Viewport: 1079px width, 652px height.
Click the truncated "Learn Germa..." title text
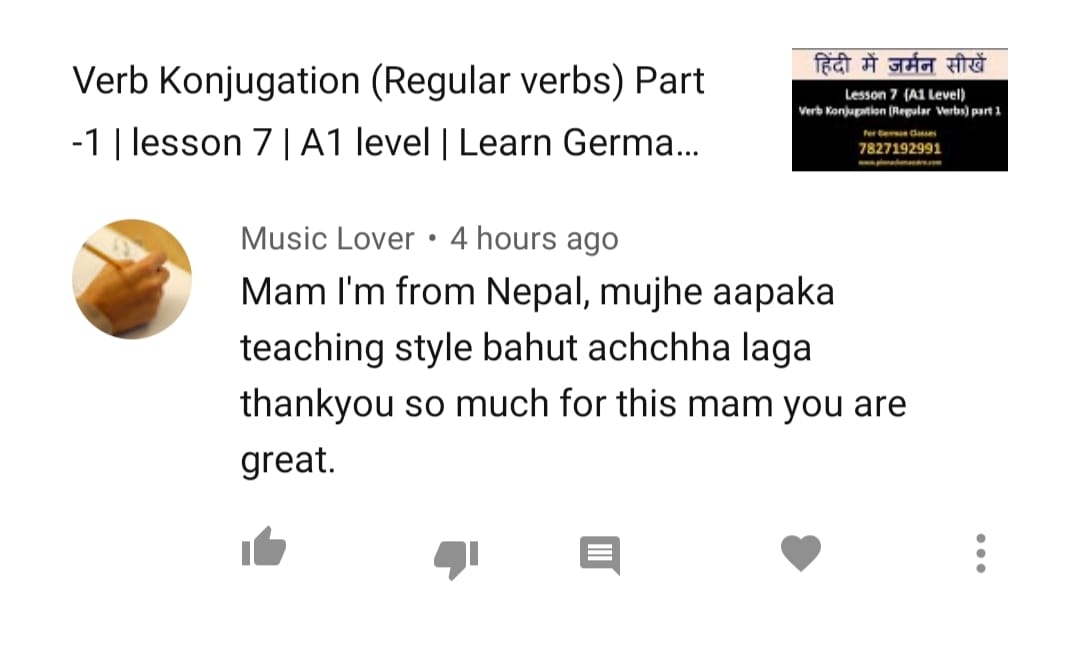coord(579,143)
